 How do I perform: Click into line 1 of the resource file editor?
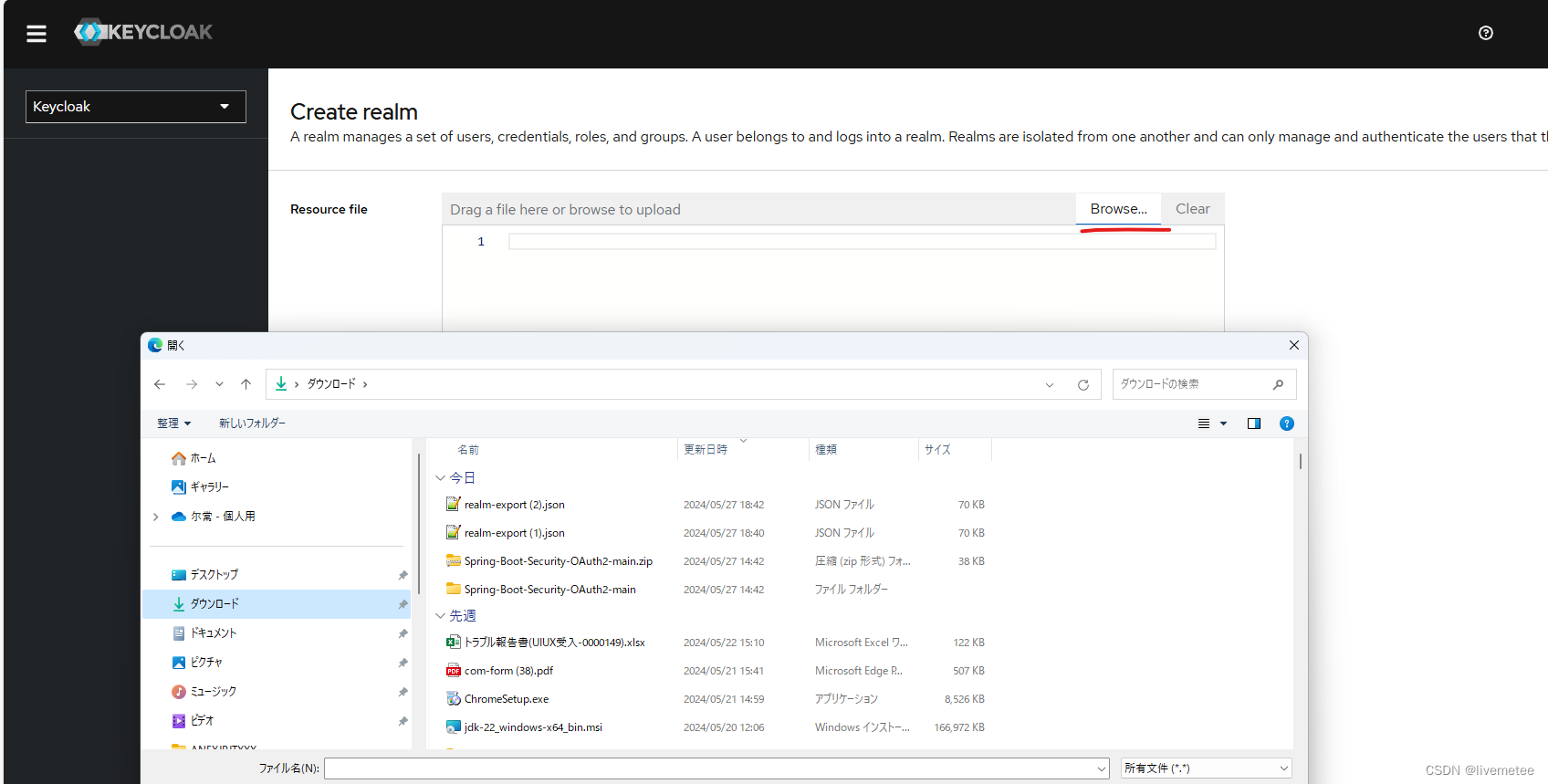point(862,242)
